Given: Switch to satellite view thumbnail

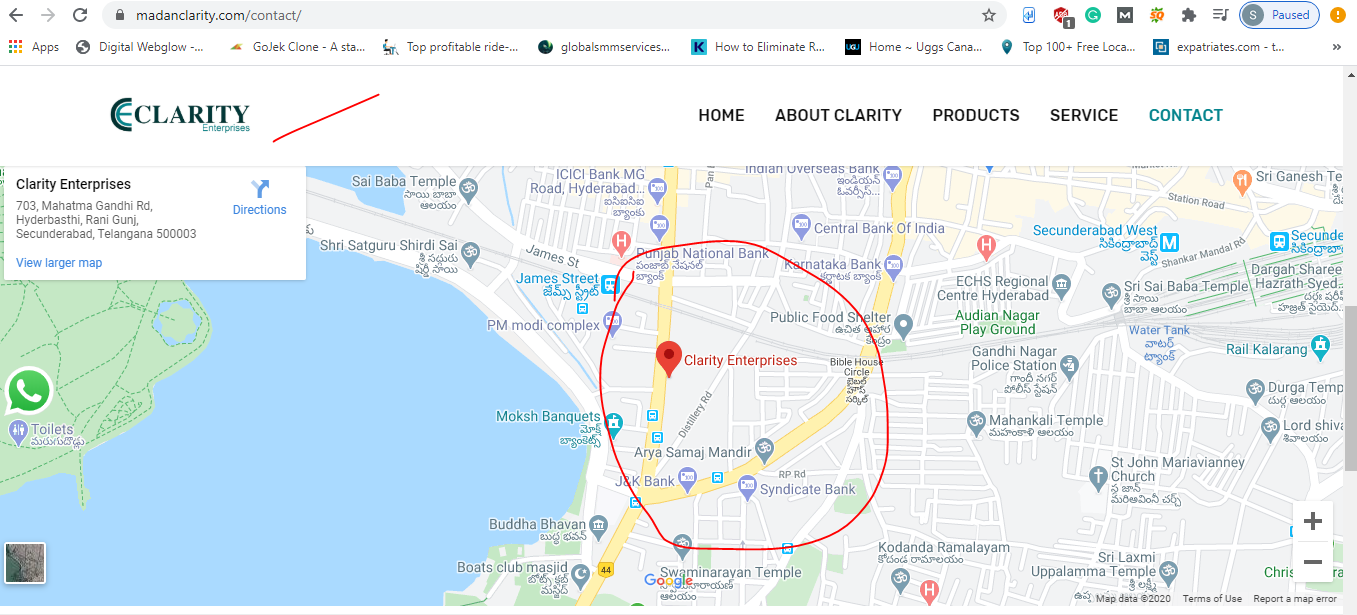Looking at the screenshot, I should point(25,562).
